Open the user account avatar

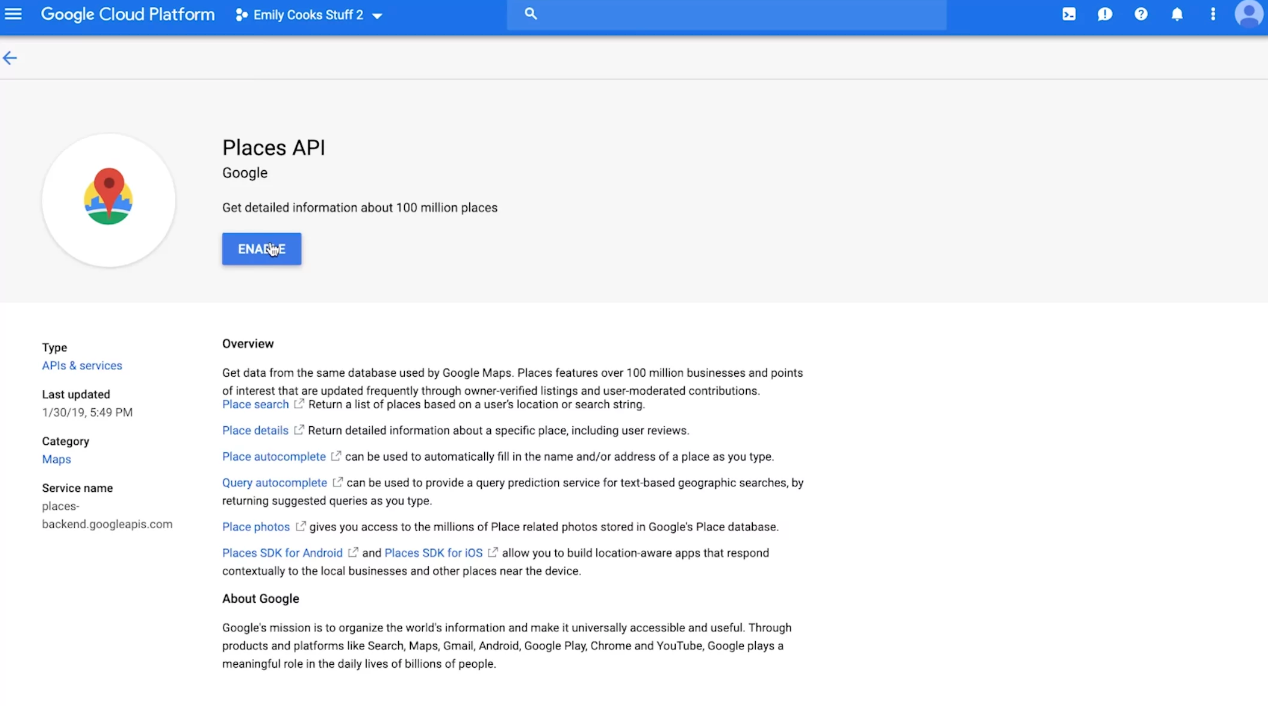pyautogui.click(x=1249, y=15)
